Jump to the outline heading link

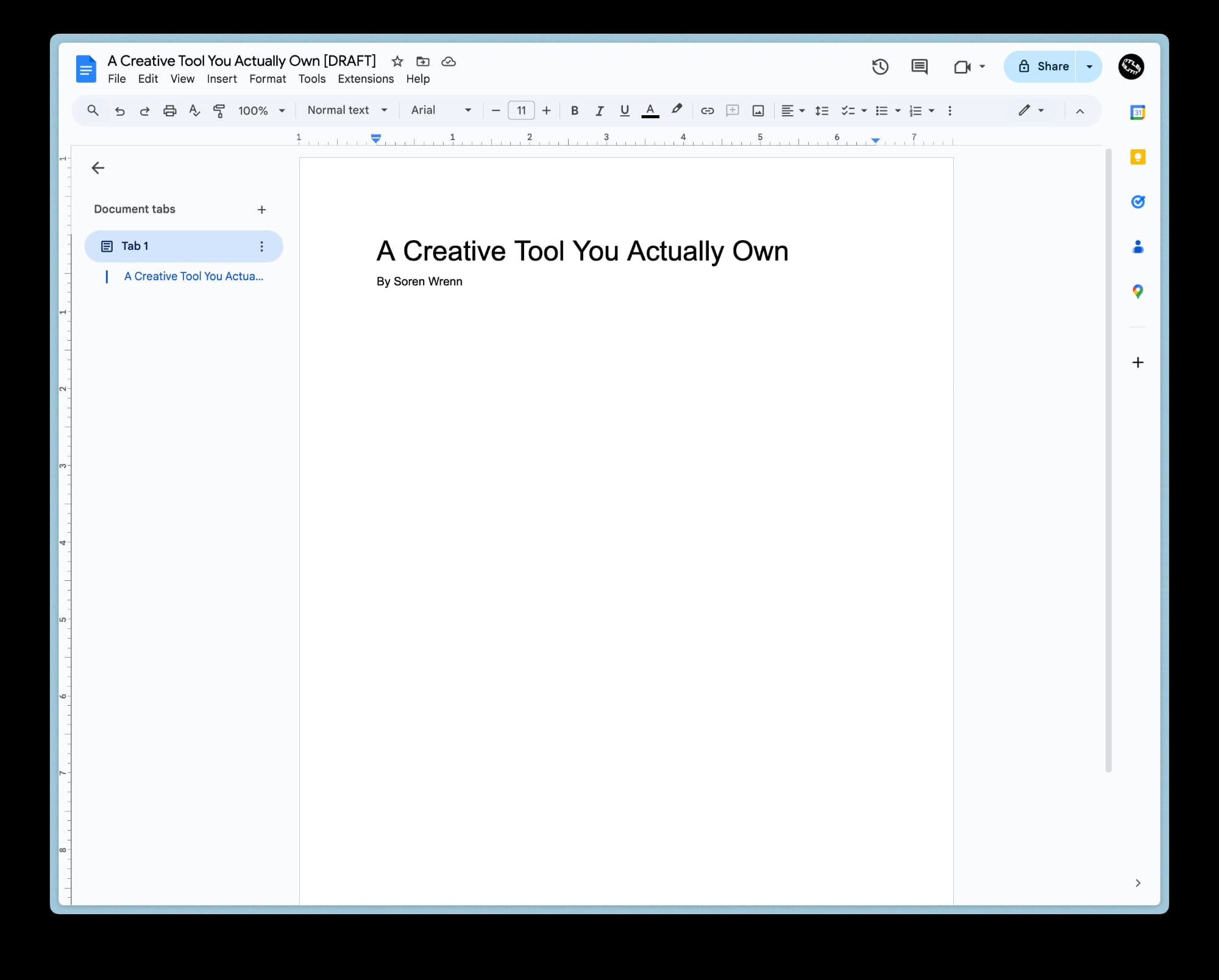click(194, 277)
